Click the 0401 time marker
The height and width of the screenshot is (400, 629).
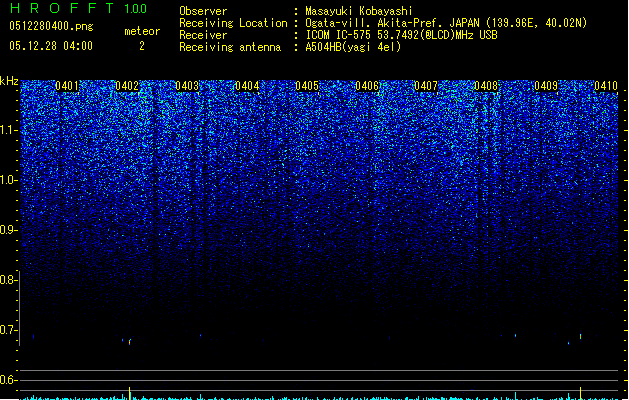coord(67,86)
